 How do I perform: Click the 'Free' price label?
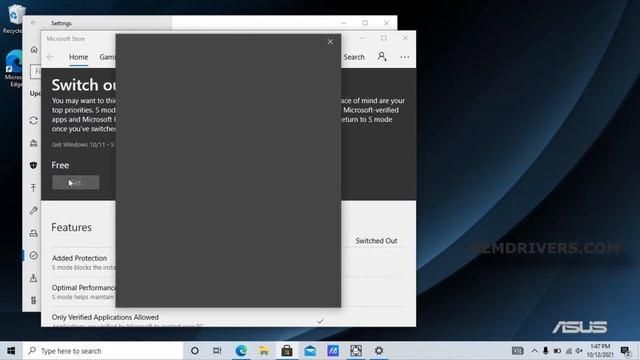tap(60, 165)
